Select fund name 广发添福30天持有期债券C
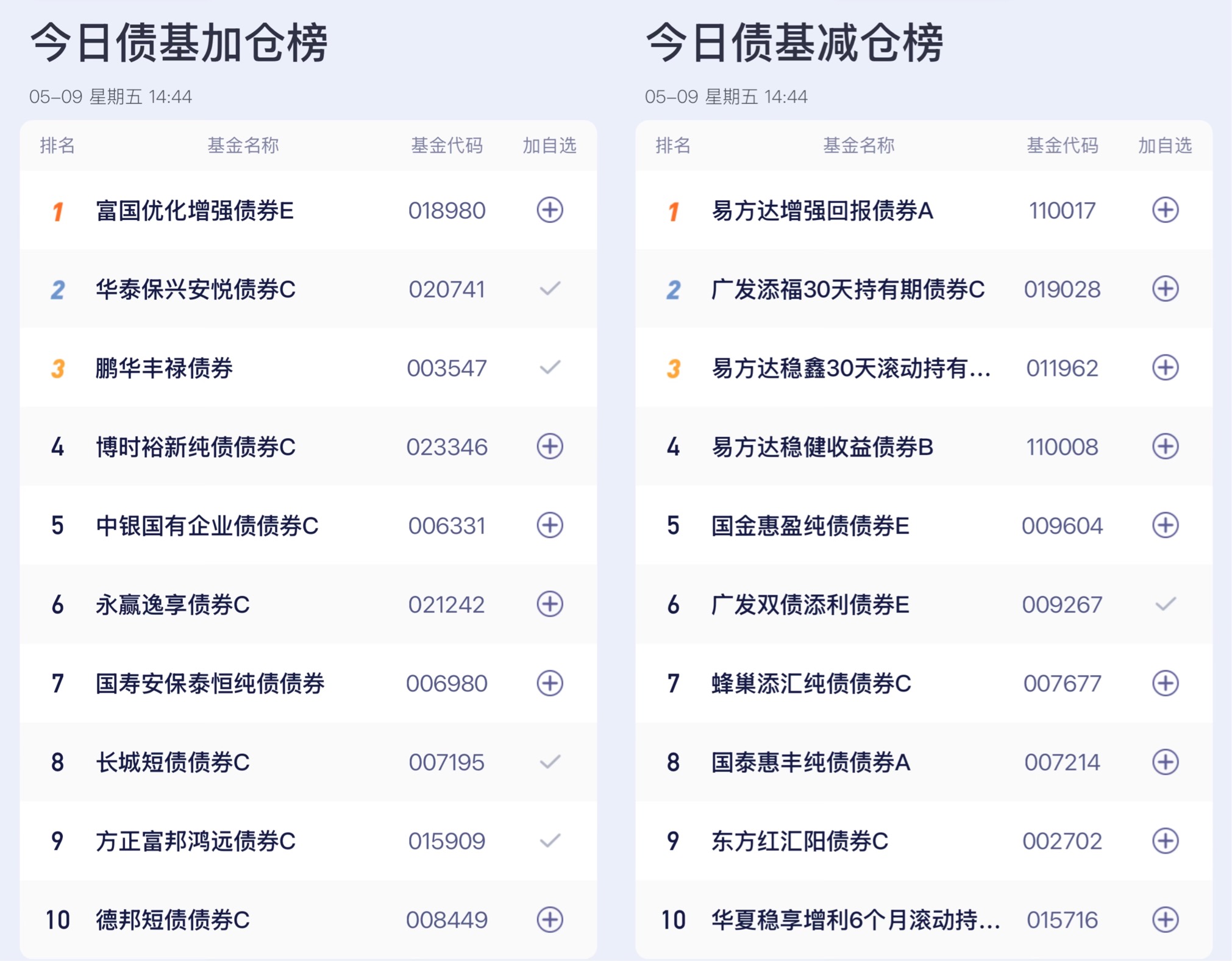 click(x=848, y=289)
